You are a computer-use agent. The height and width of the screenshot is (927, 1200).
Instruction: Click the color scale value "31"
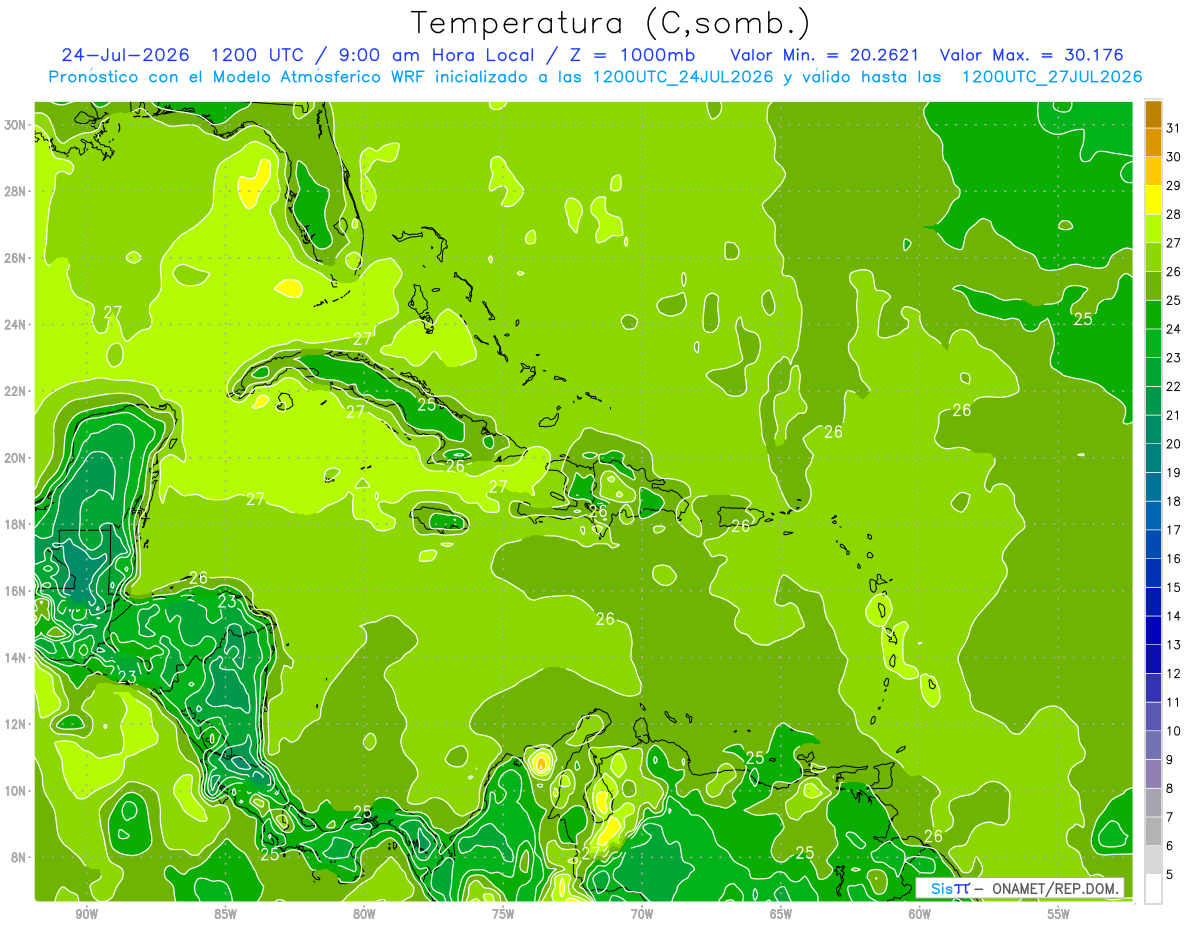[1174, 127]
